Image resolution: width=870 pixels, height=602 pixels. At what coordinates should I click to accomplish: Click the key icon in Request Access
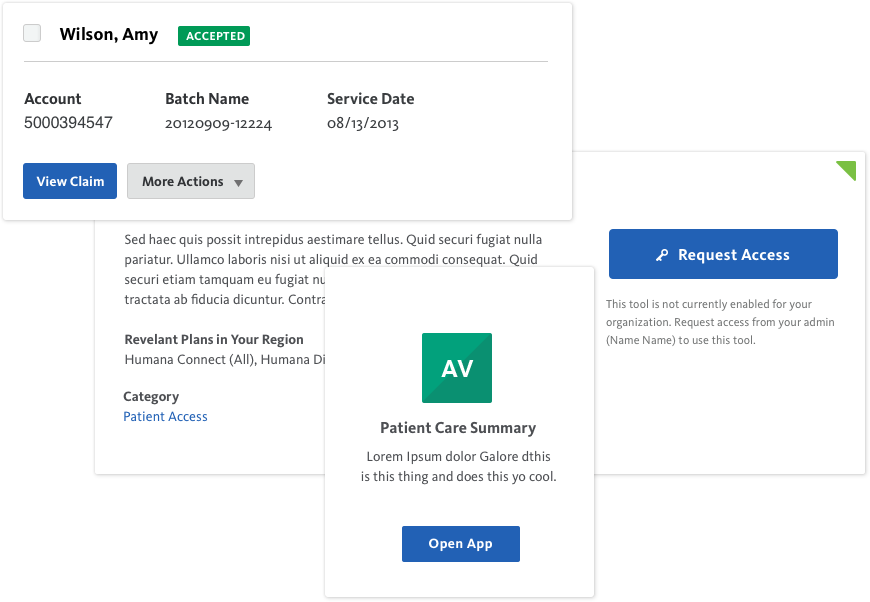point(661,255)
